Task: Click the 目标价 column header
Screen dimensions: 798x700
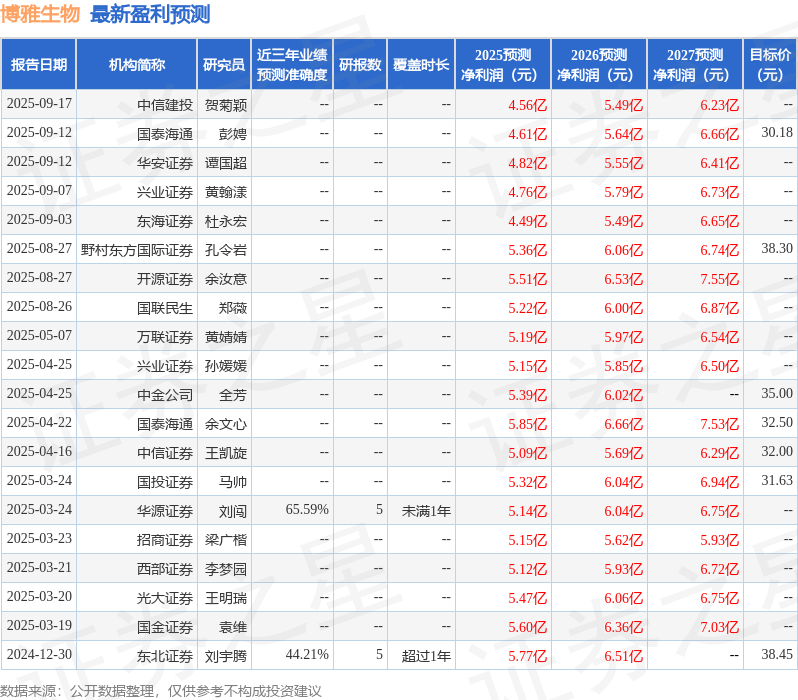Action: (x=770, y=65)
